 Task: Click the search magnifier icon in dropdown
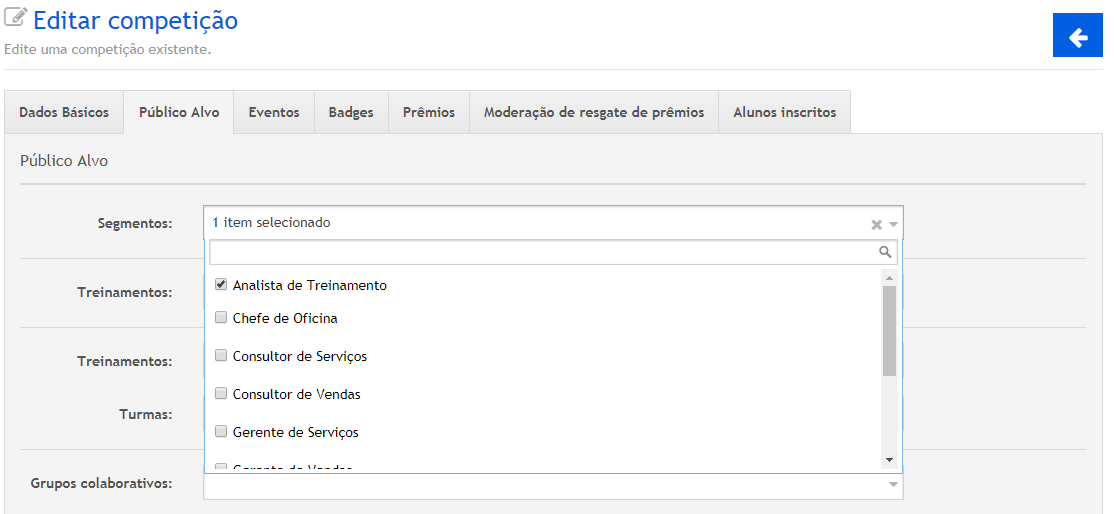pos(884,252)
